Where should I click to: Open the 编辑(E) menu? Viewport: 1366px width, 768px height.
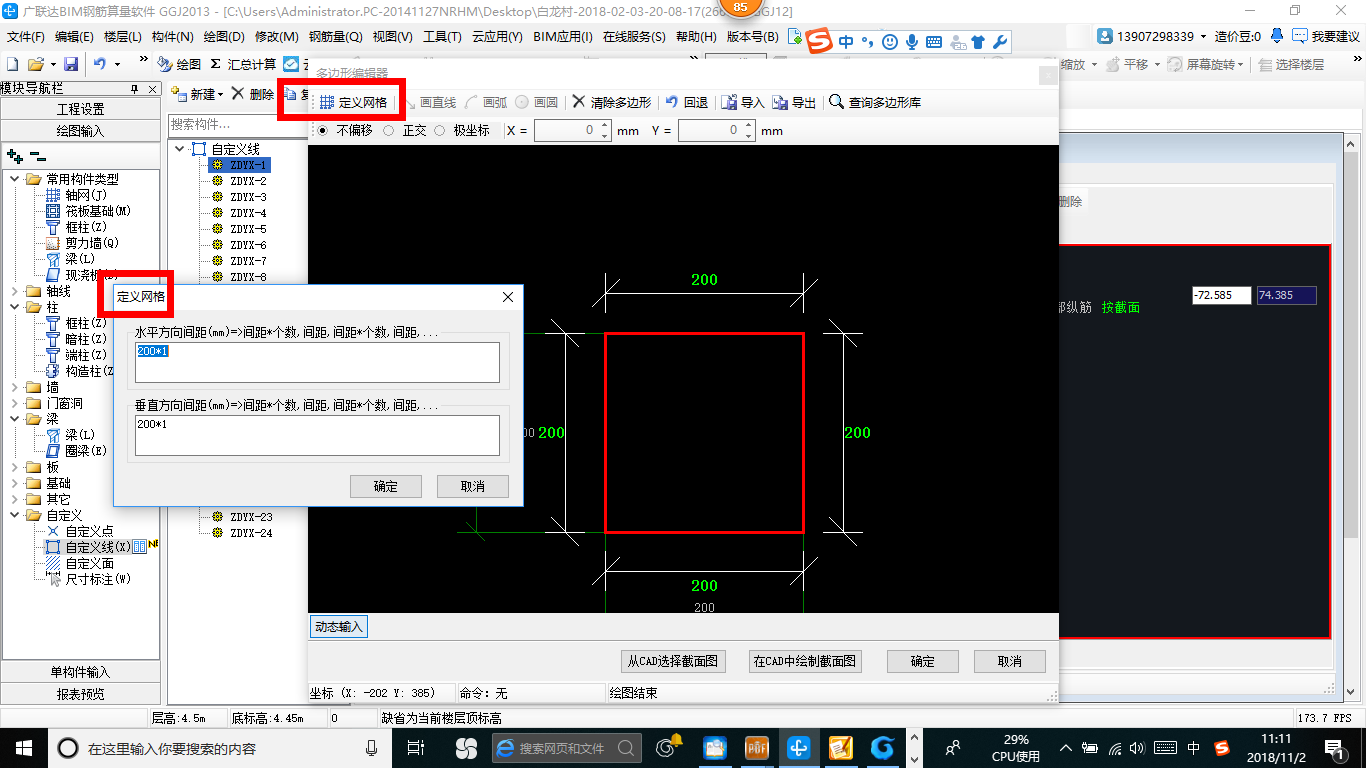pyautogui.click(x=74, y=37)
